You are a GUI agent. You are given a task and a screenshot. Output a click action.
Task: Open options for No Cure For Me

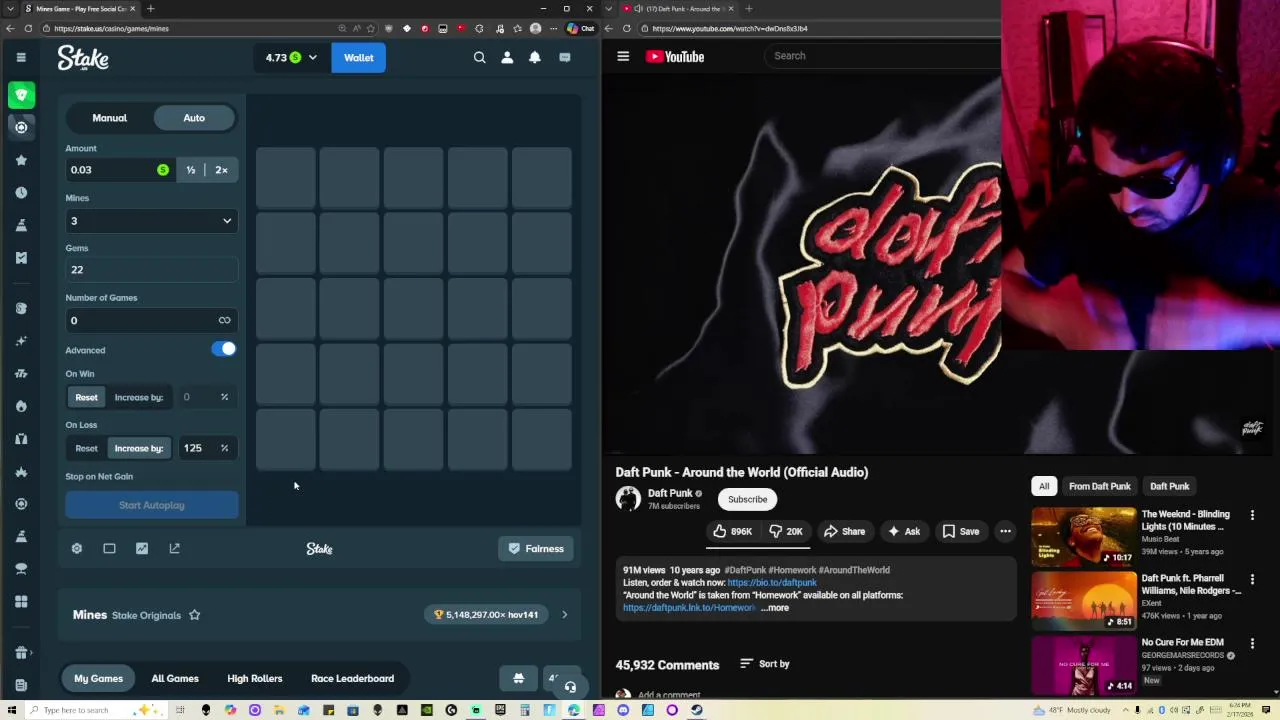1252,643
